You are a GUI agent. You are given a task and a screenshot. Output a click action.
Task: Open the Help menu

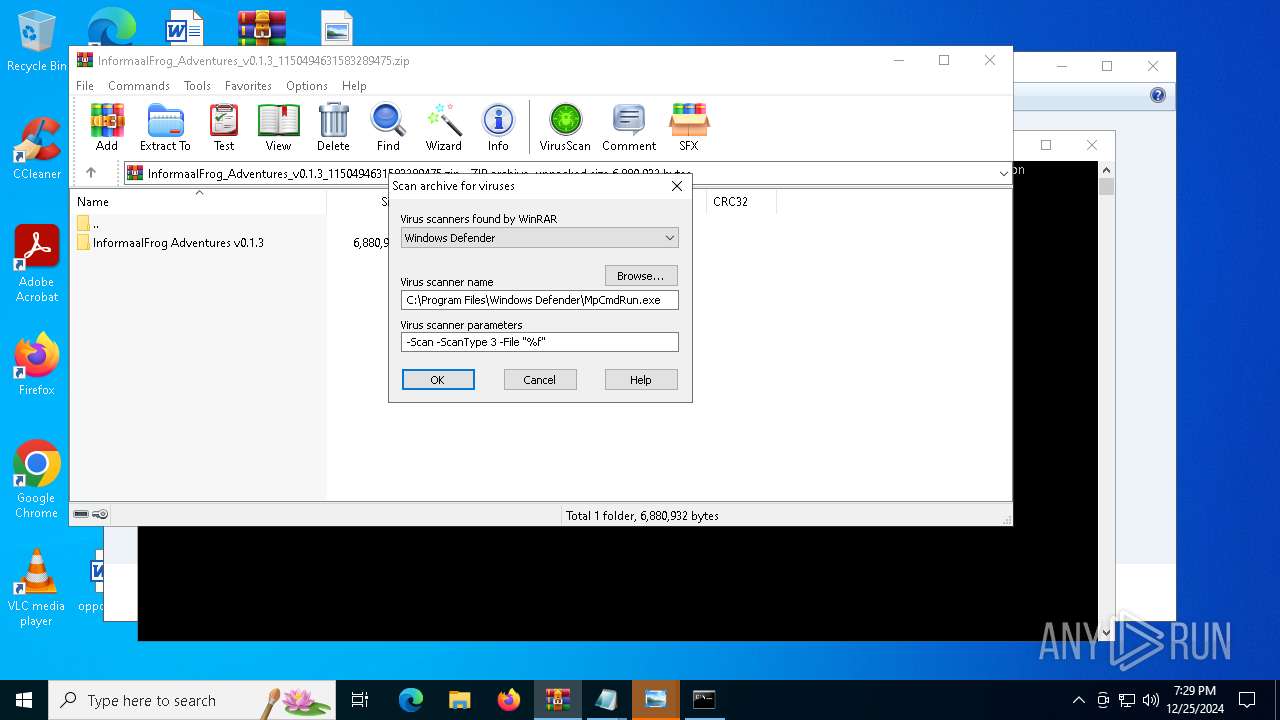[x=354, y=86]
